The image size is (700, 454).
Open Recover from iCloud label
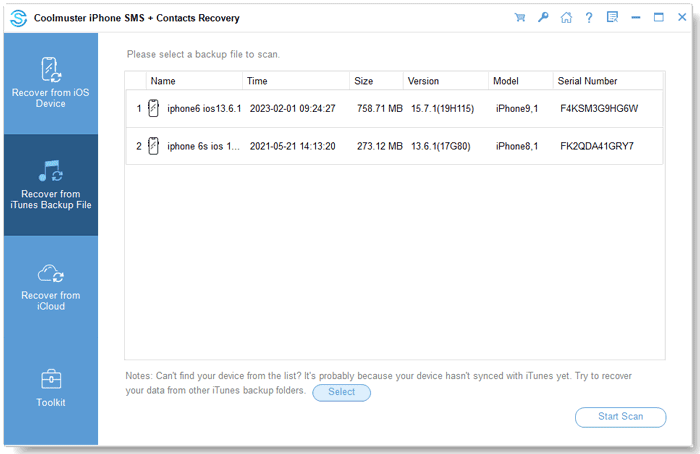click(51, 301)
